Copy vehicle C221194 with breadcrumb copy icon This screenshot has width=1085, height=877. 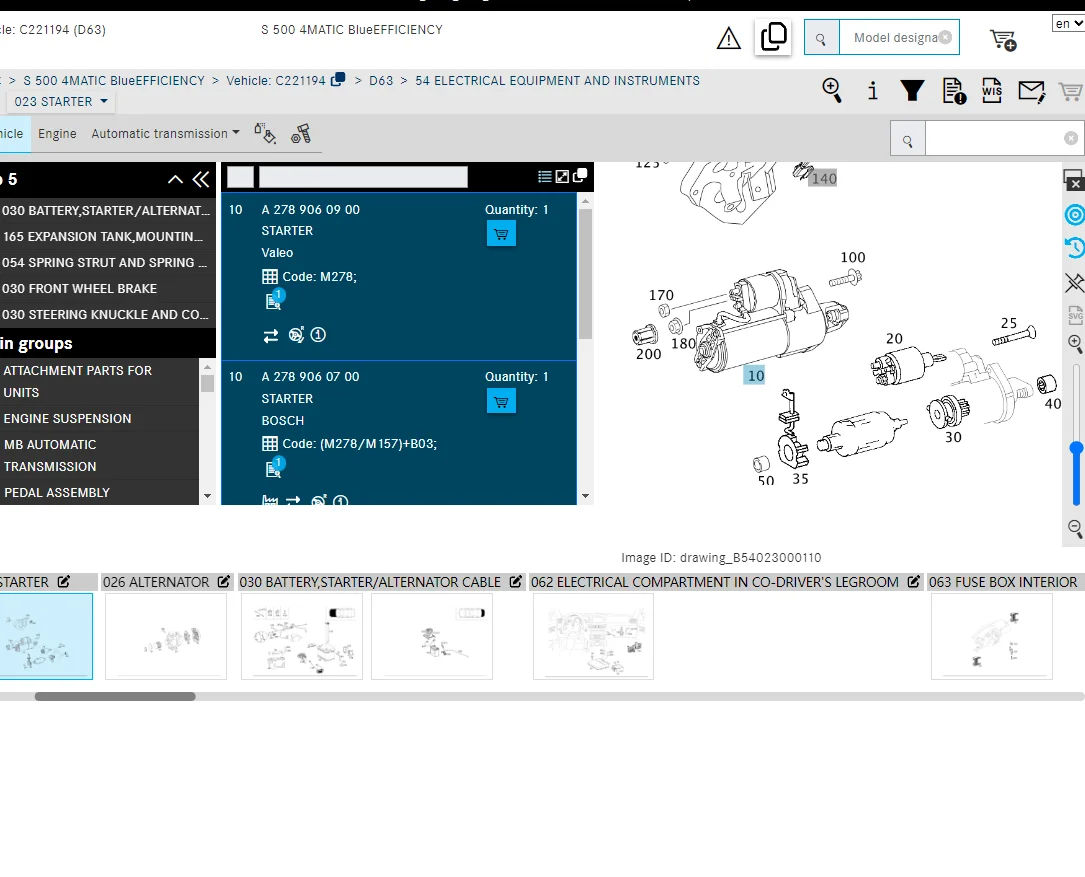338,80
